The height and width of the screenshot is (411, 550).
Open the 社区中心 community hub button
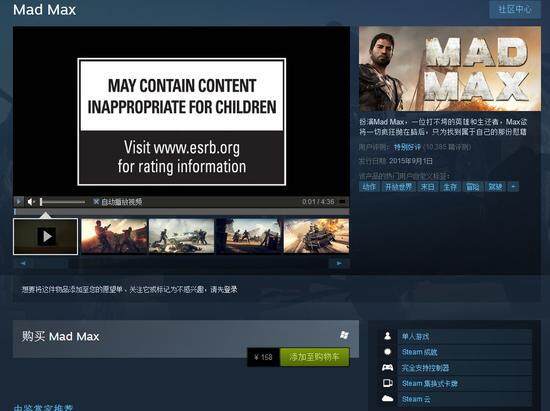pos(515,9)
